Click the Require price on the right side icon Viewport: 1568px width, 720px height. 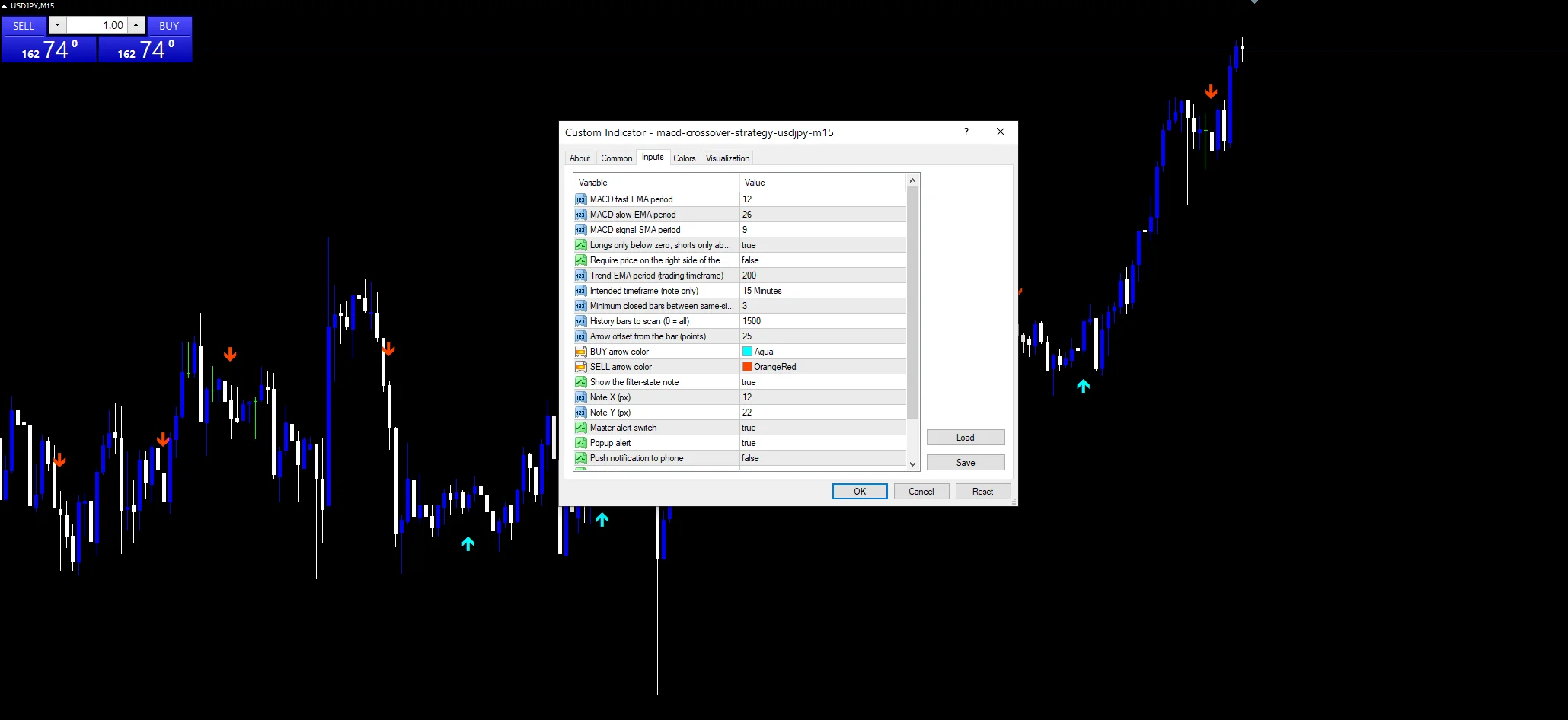(580, 260)
